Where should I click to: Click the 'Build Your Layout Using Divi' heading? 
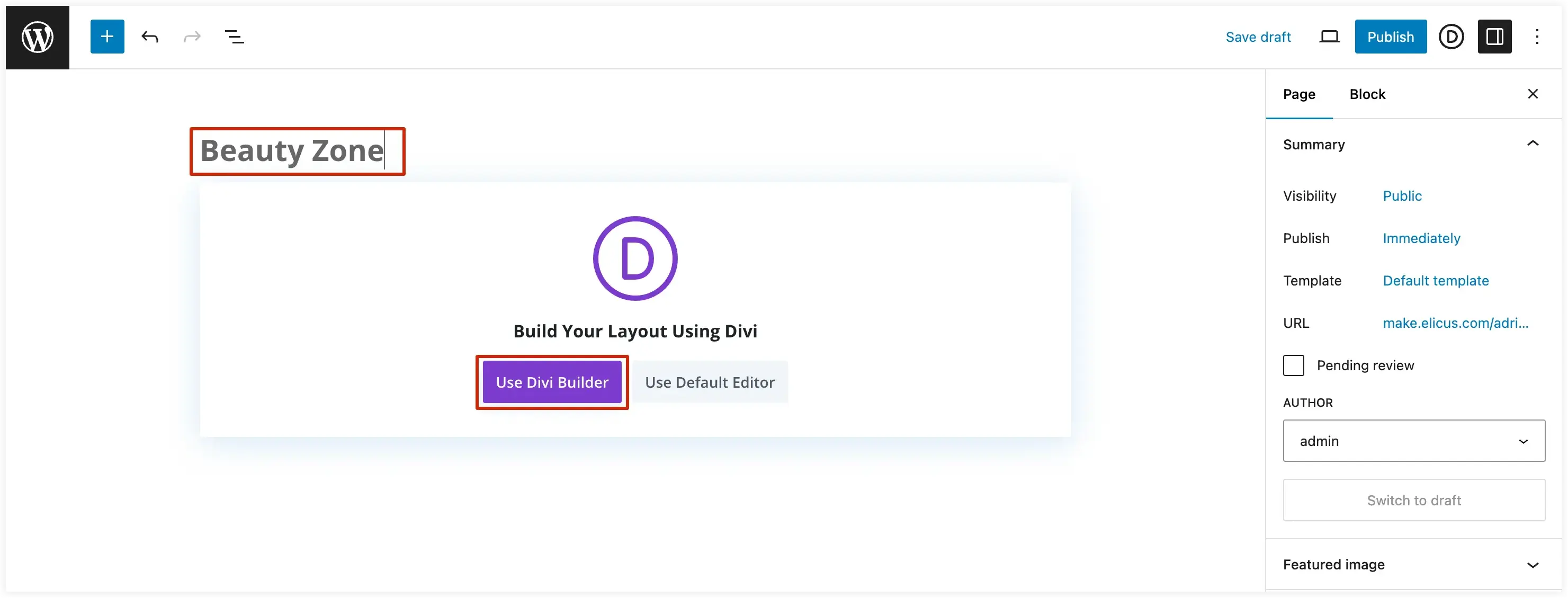(x=635, y=331)
